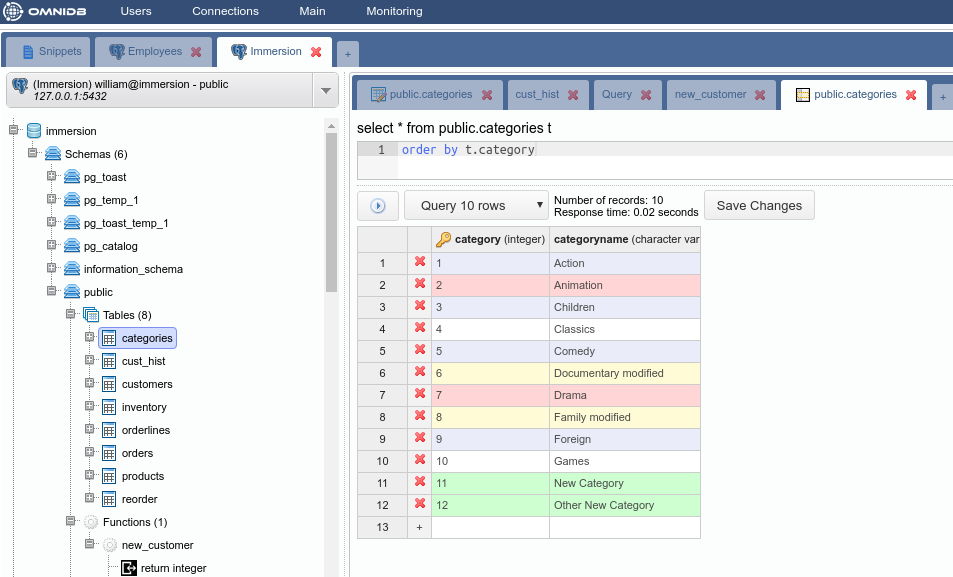The height and width of the screenshot is (577, 953).
Task: Add a new inner tab with plus
Action: (x=943, y=97)
